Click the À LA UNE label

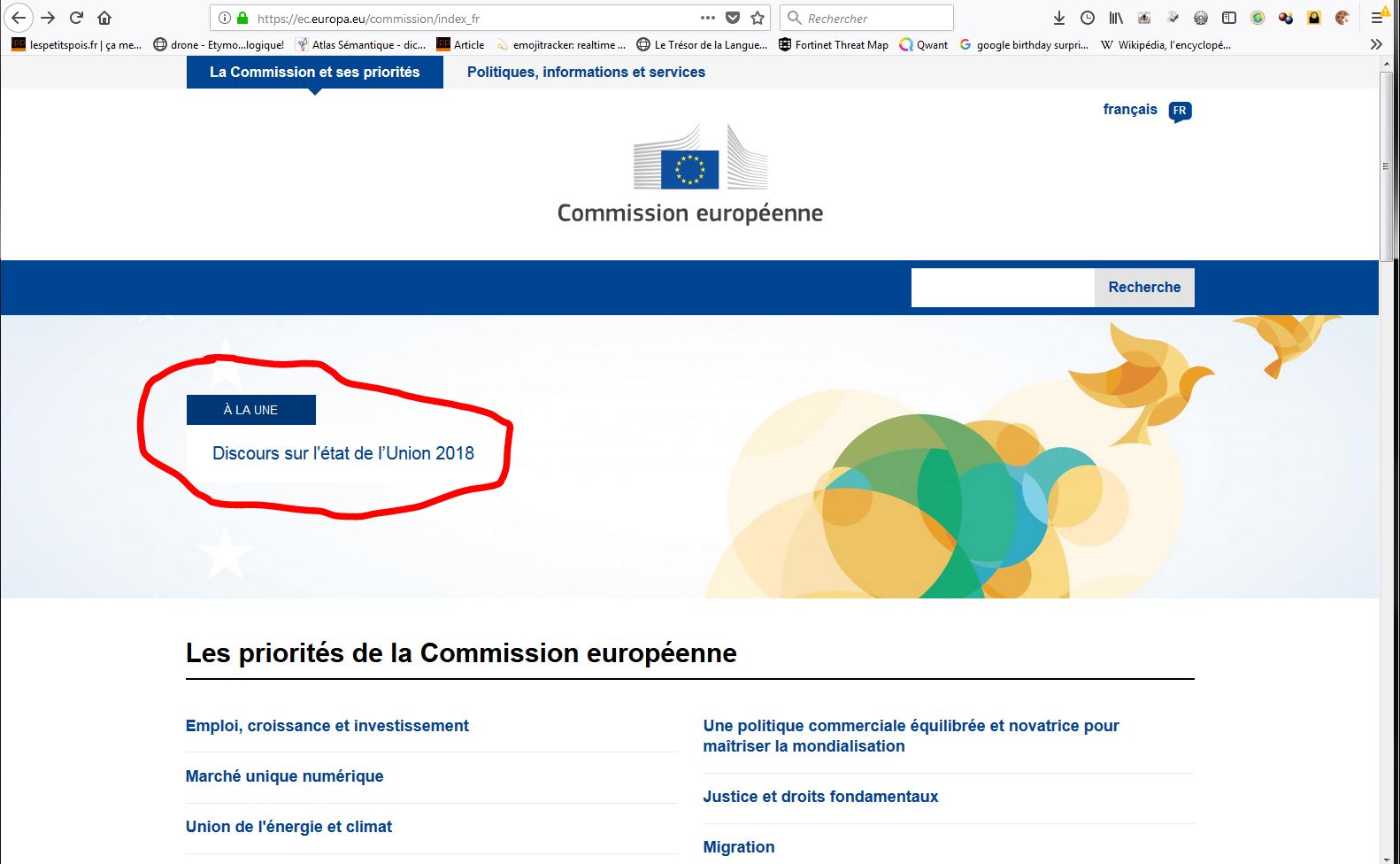251,410
